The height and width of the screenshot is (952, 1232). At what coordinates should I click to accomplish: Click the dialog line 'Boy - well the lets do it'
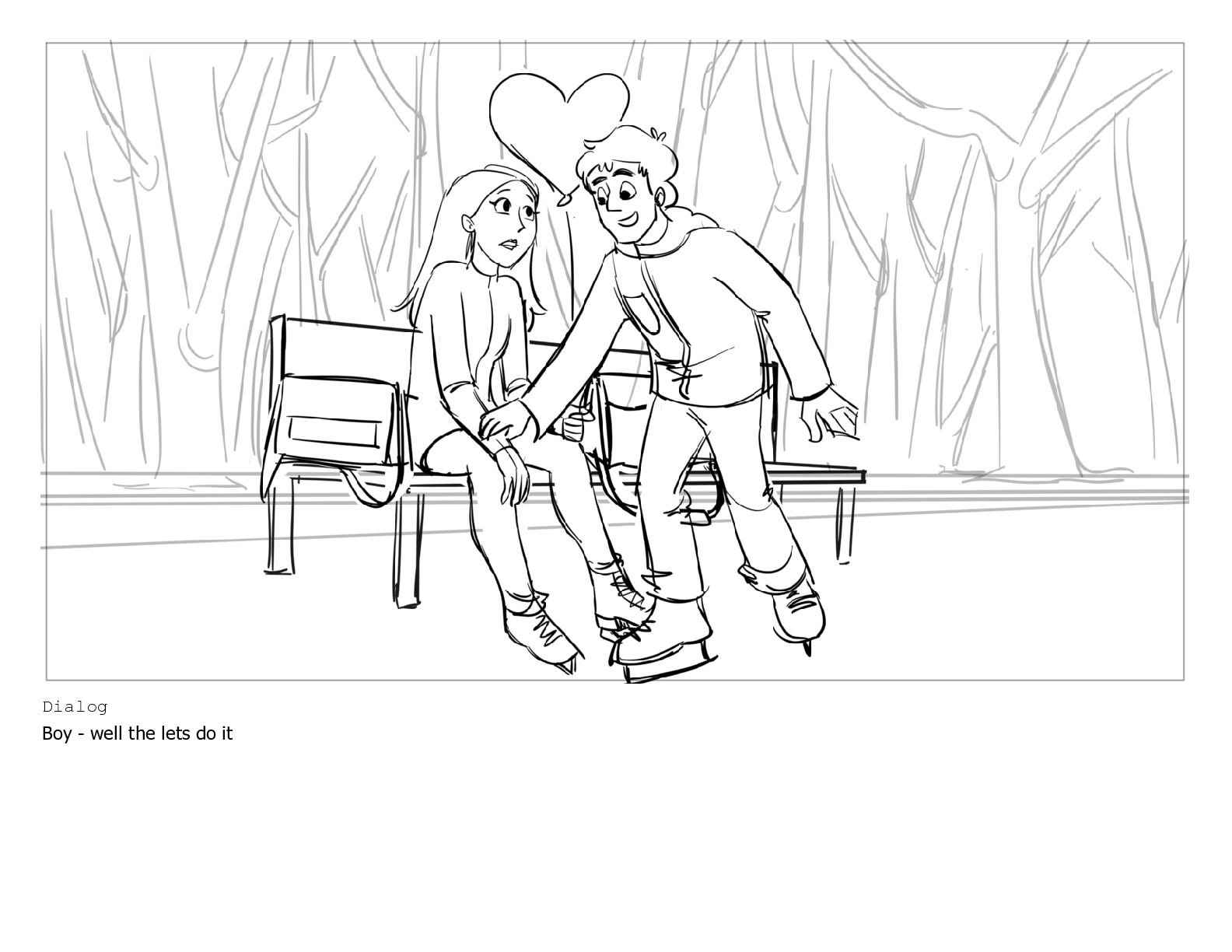(x=137, y=733)
